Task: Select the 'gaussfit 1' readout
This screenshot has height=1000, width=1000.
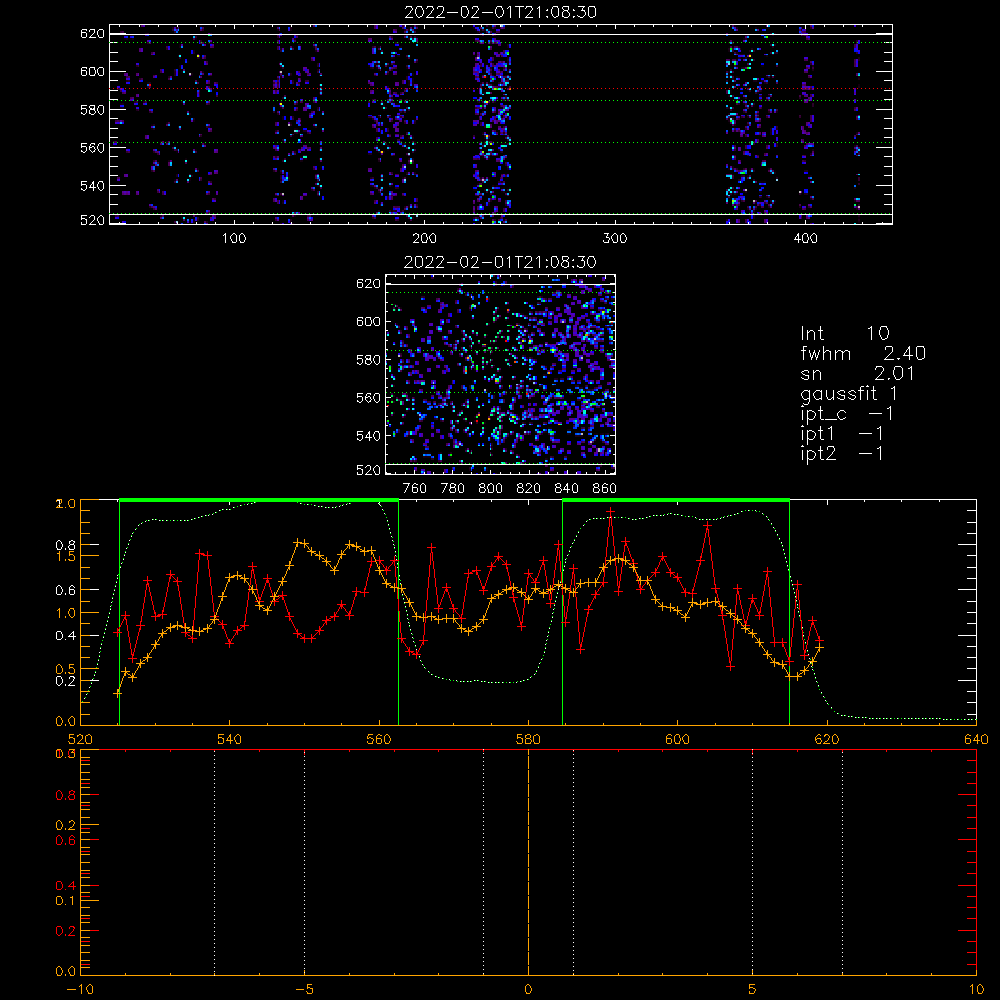Action: [x=849, y=394]
